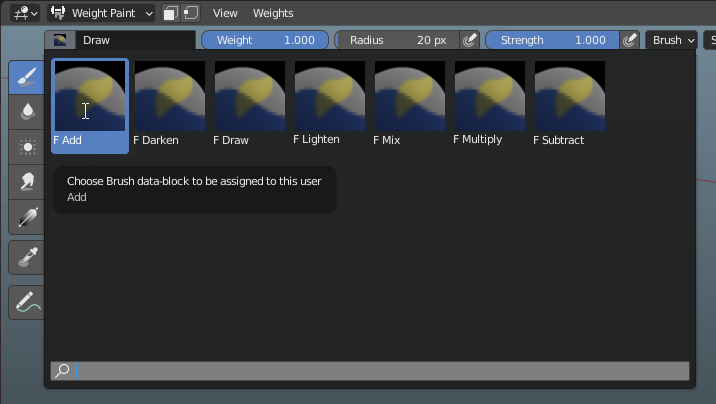The height and width of the screenshot is (404, 716).
Task: Select the Average tool in toolbar
Action: (x=26, y=147)
